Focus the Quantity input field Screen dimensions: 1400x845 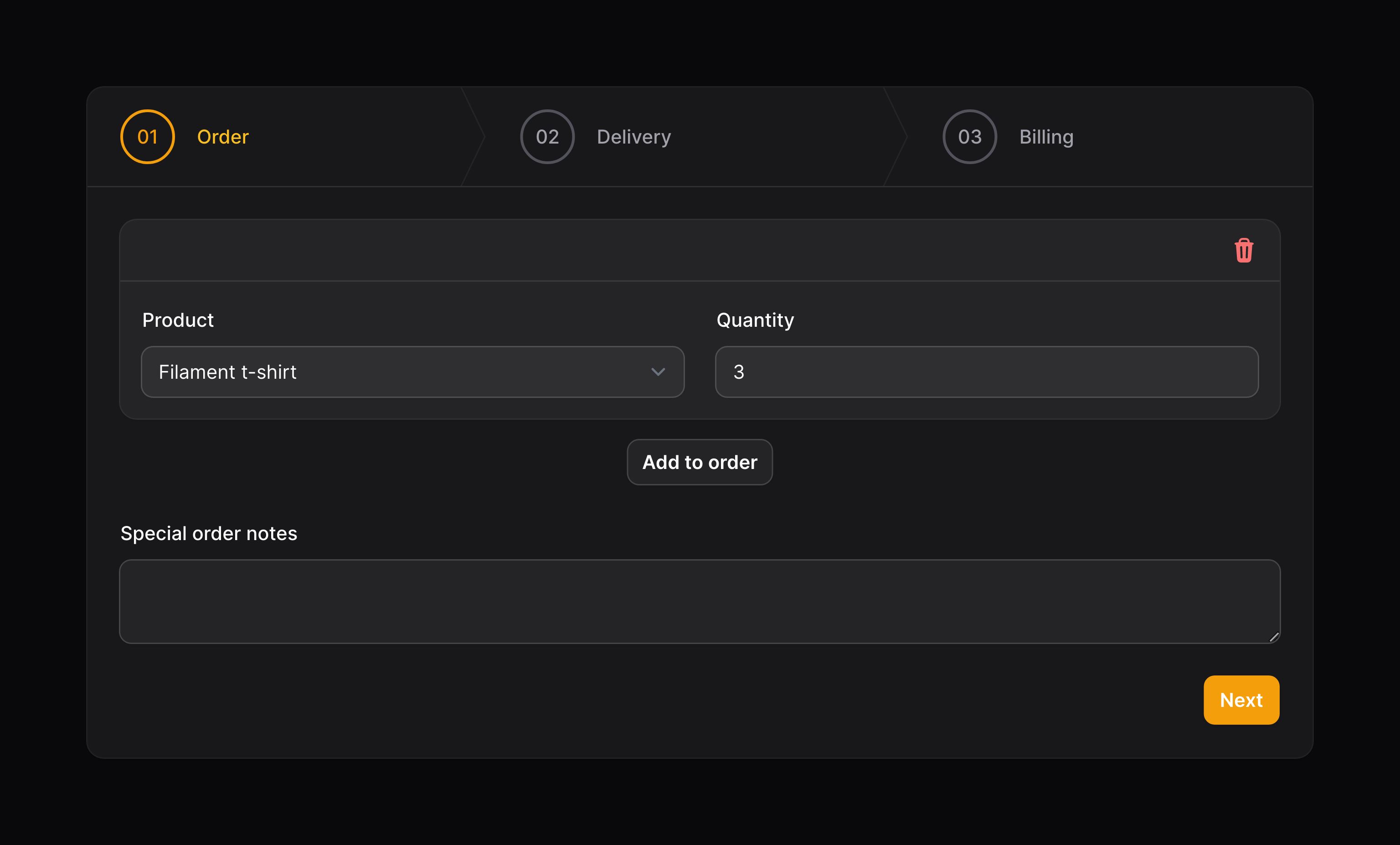click(986, 371)
